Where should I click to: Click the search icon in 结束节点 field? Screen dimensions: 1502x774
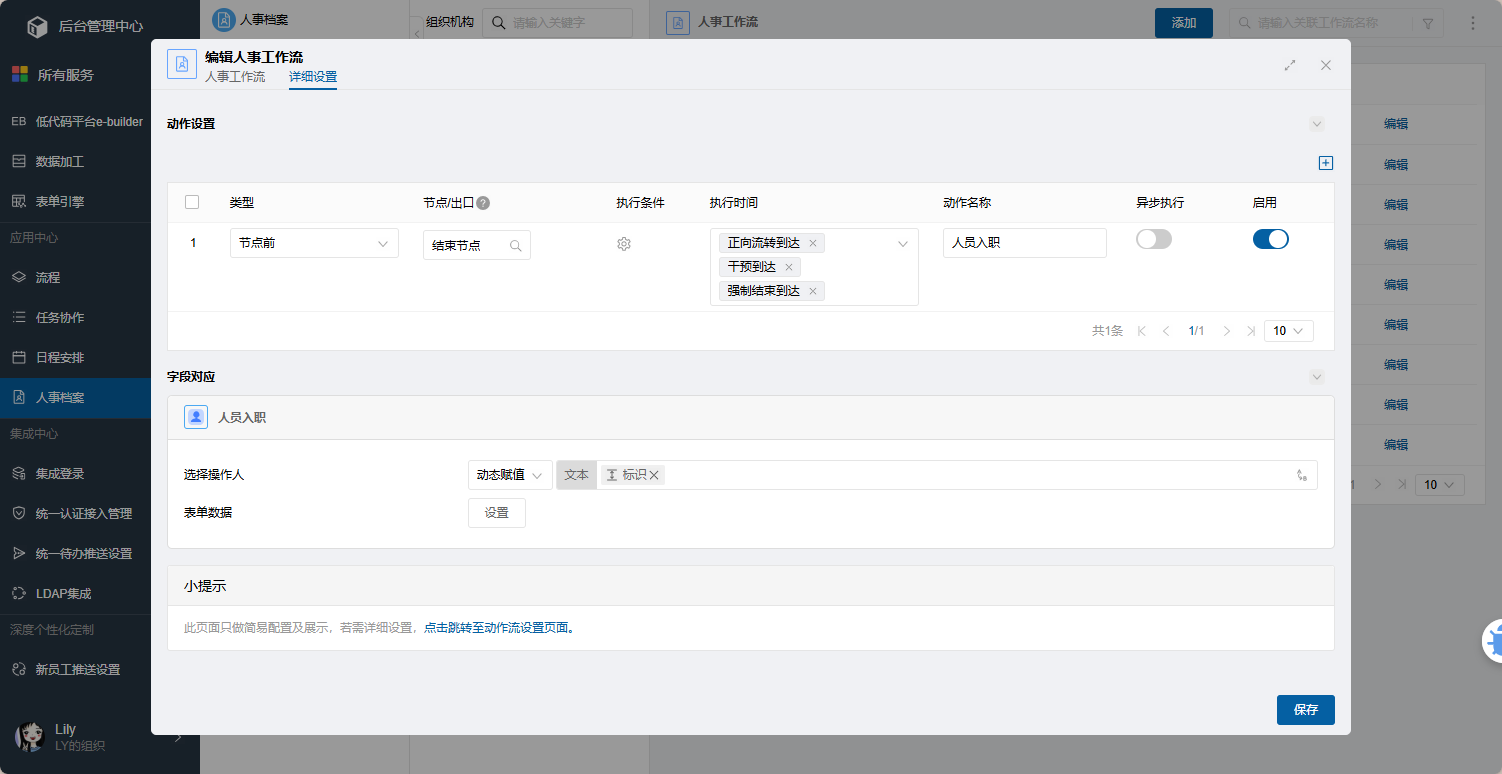[x=516, y=245]
